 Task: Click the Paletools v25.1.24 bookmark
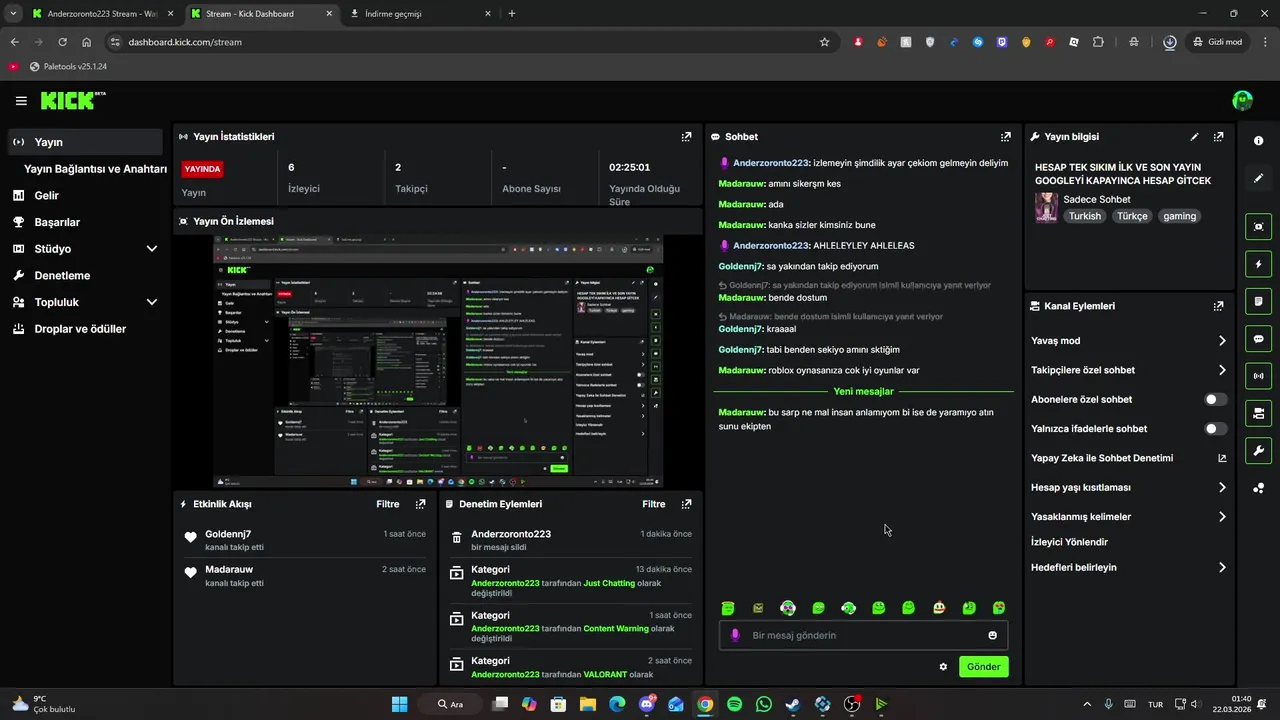(69, 67)
